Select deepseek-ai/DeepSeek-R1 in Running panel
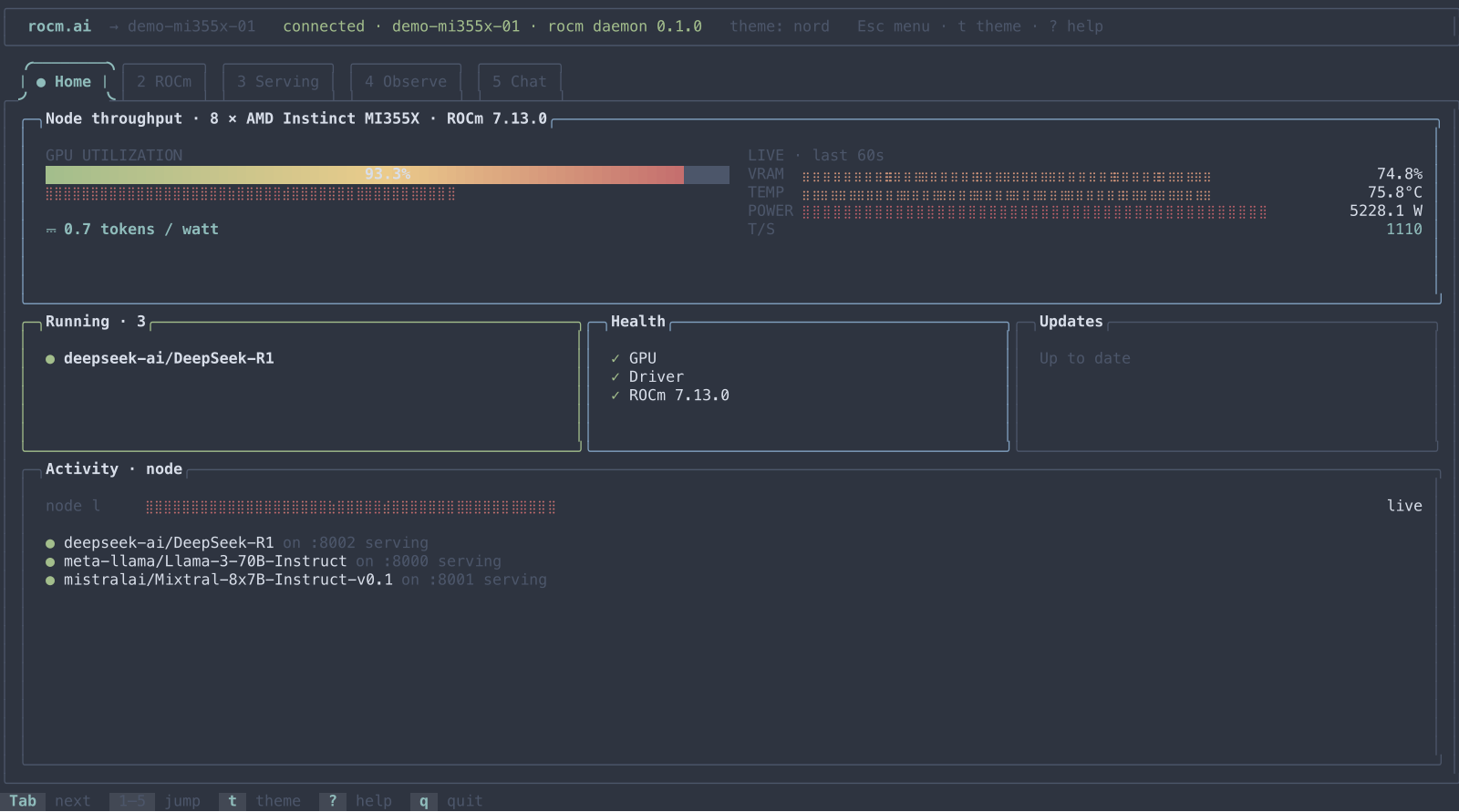The height and width of the screenshot is (812, 1459). click(169, 359)
